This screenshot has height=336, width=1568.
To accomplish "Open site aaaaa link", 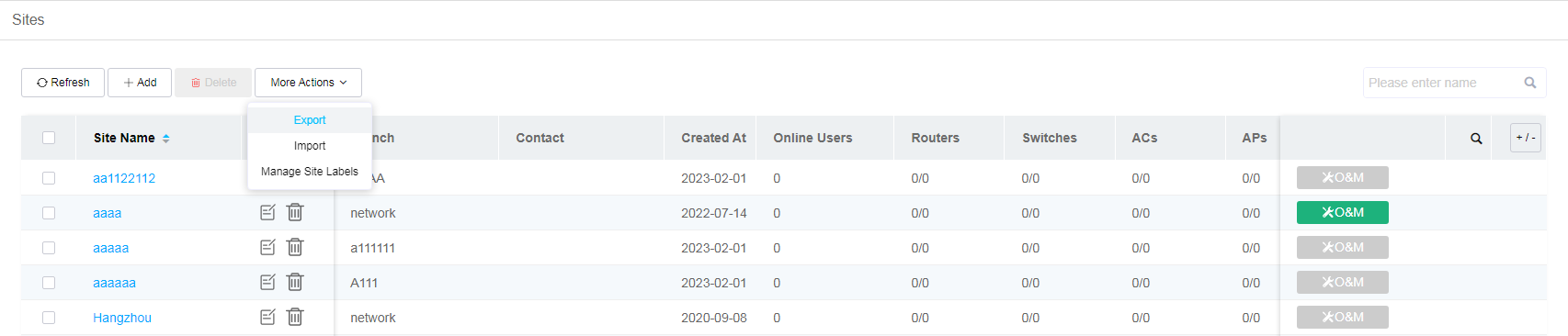I will pyautogui.click(x=110, y=248).
